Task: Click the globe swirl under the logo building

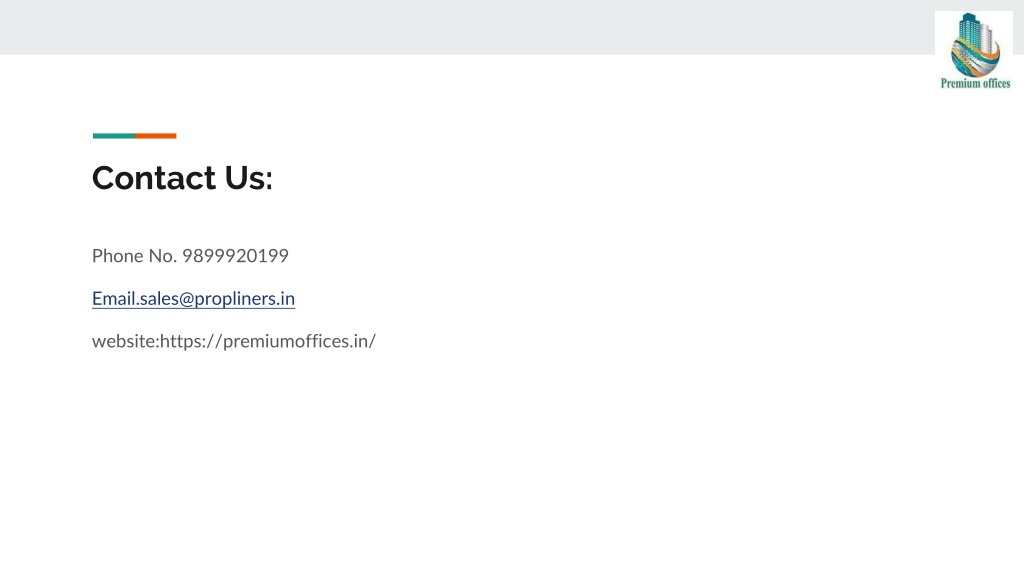Action: pyautogui.click(x=975, y=59)
